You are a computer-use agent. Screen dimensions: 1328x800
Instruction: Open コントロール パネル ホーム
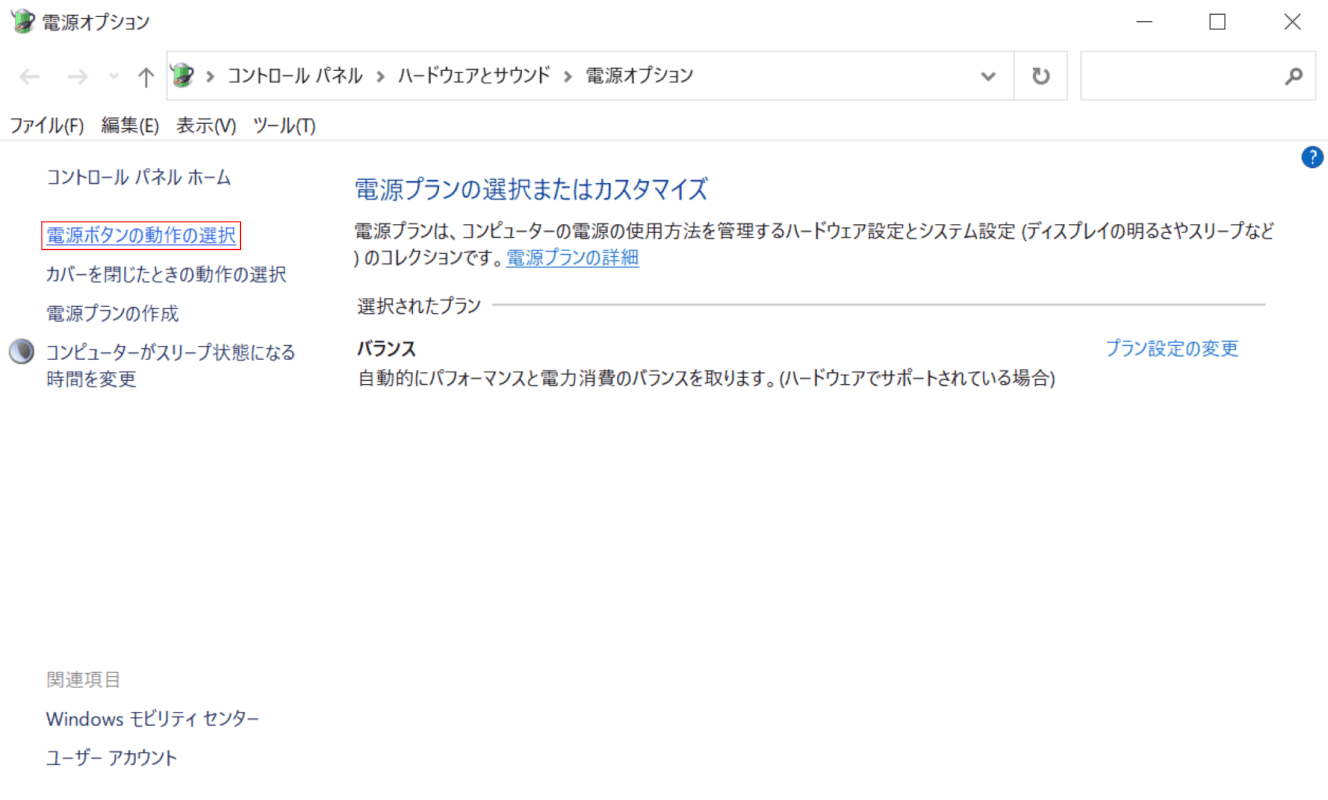point(139,178)
